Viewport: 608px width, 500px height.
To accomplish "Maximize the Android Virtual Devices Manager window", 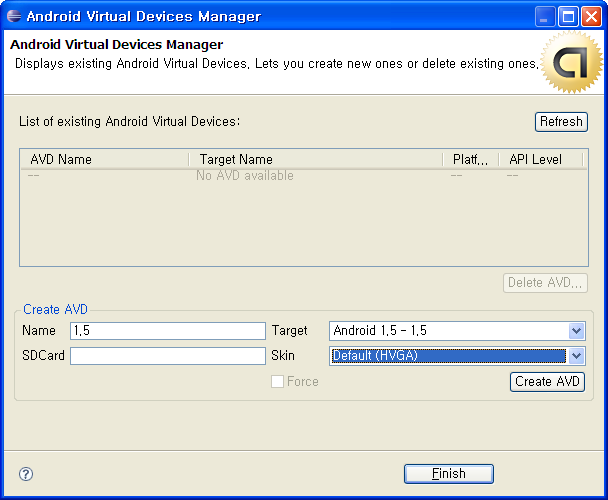I will click(568, 17).
